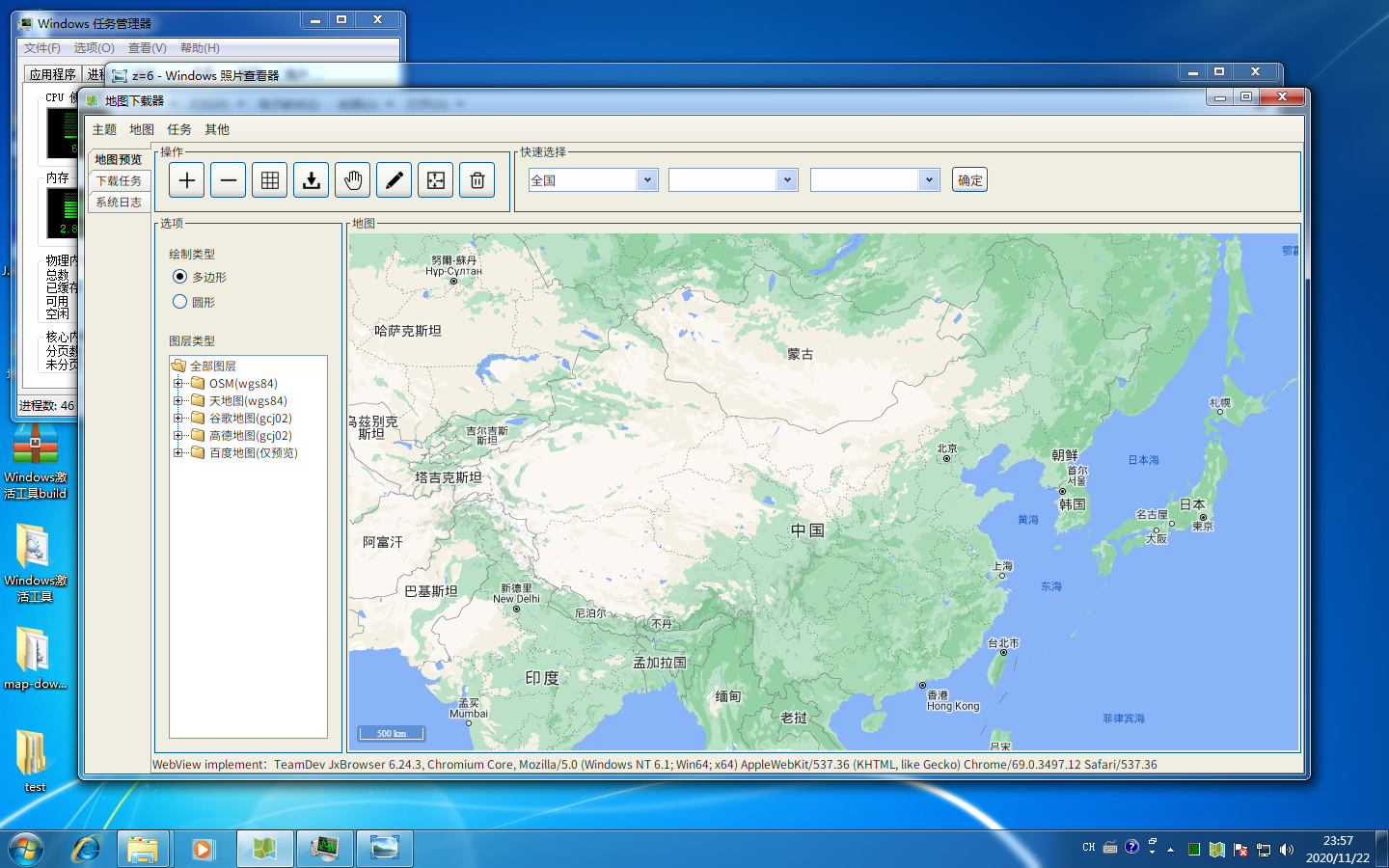Select the 百度地图(仅预览) layer label
This screenshot has height=868, width=1389.
254,452
